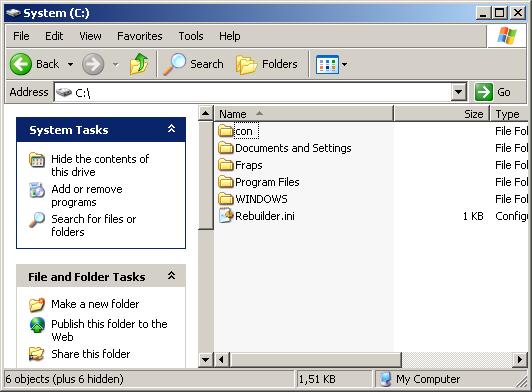Open the View menu
532x392 pixels.
tap(90, 36)
